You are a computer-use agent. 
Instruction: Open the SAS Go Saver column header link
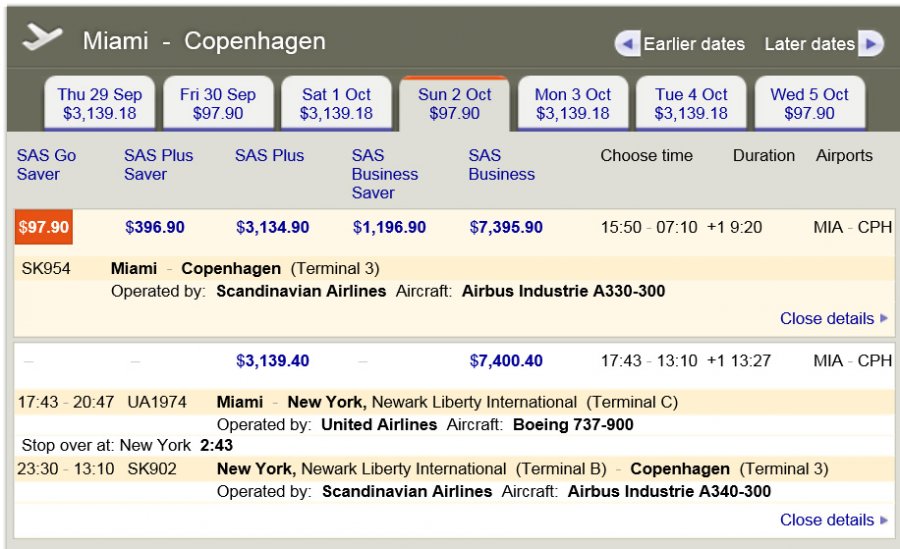pyautogui.click(x=46, y=165)
